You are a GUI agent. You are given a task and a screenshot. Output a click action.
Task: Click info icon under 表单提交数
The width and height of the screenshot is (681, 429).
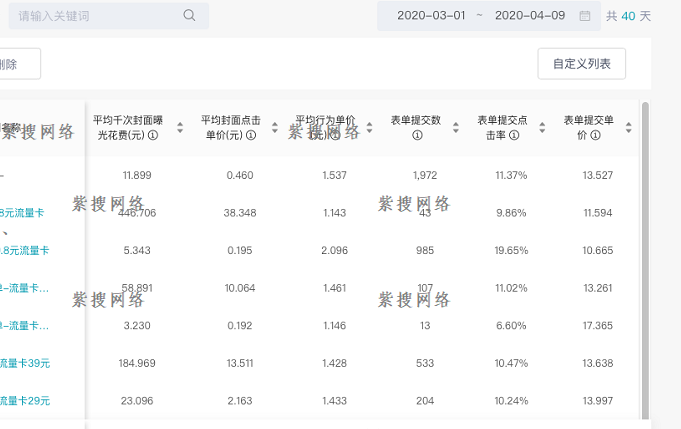point(416,135)
